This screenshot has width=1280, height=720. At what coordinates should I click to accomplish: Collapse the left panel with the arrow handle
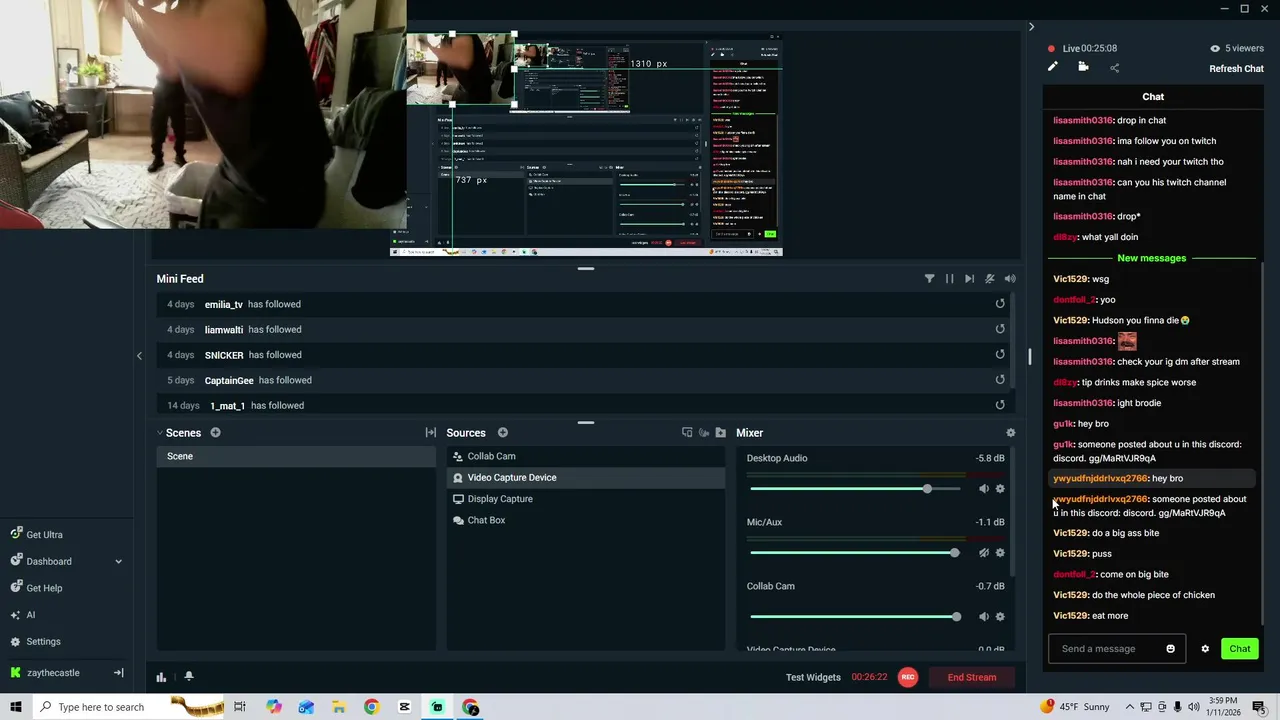pyautogui.click(x=139, y=355)
